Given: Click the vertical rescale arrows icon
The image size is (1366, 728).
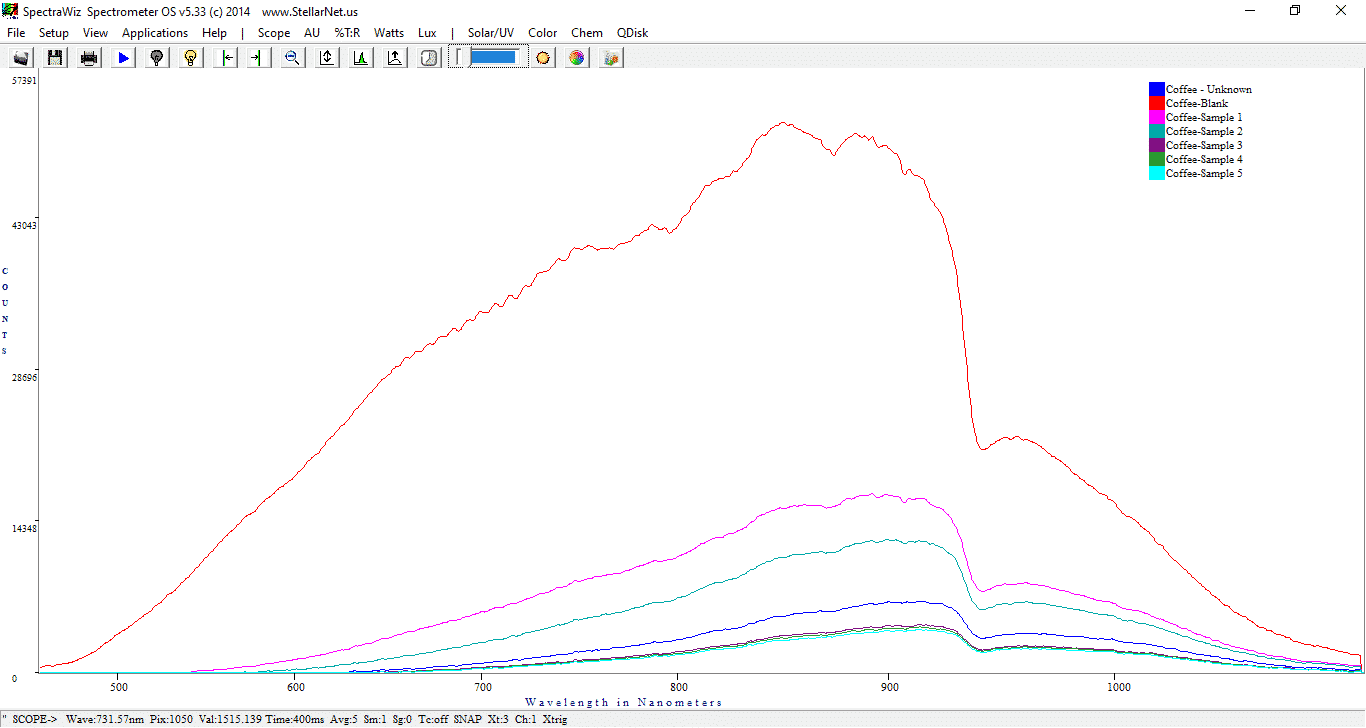Looking at the screenshot, I should tap(327, 58).
